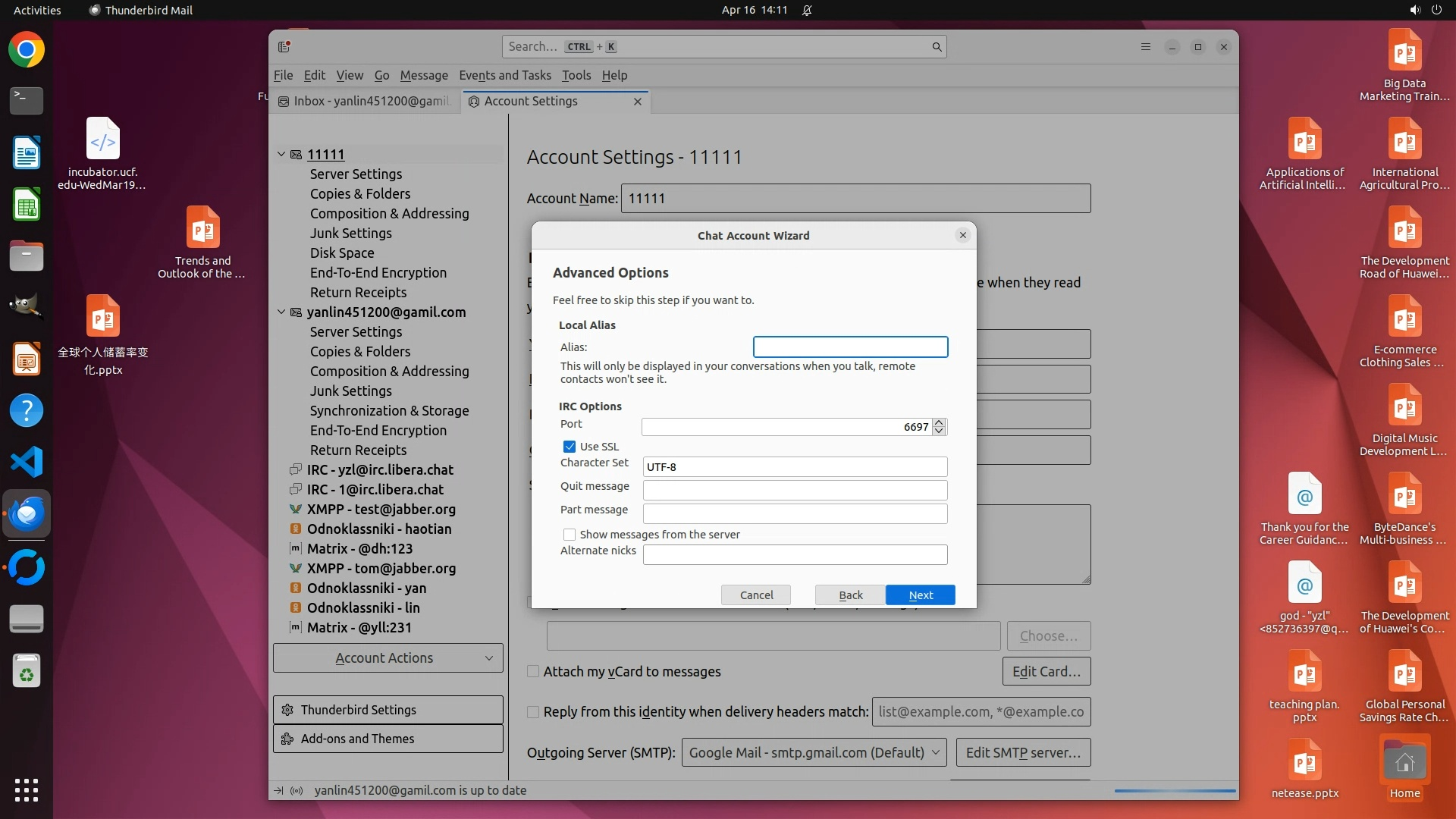Select the XMPP test@jabber.org account icon
The image size is (1456, 819).
pos(296,510)
